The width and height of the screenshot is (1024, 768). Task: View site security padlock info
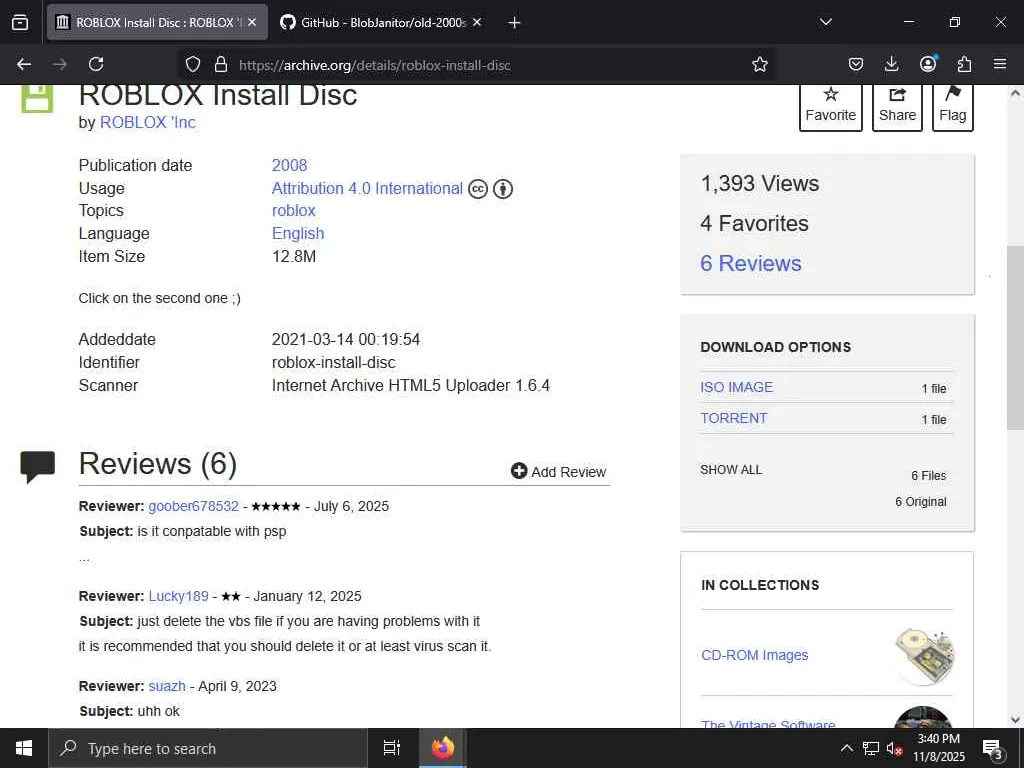221,64
